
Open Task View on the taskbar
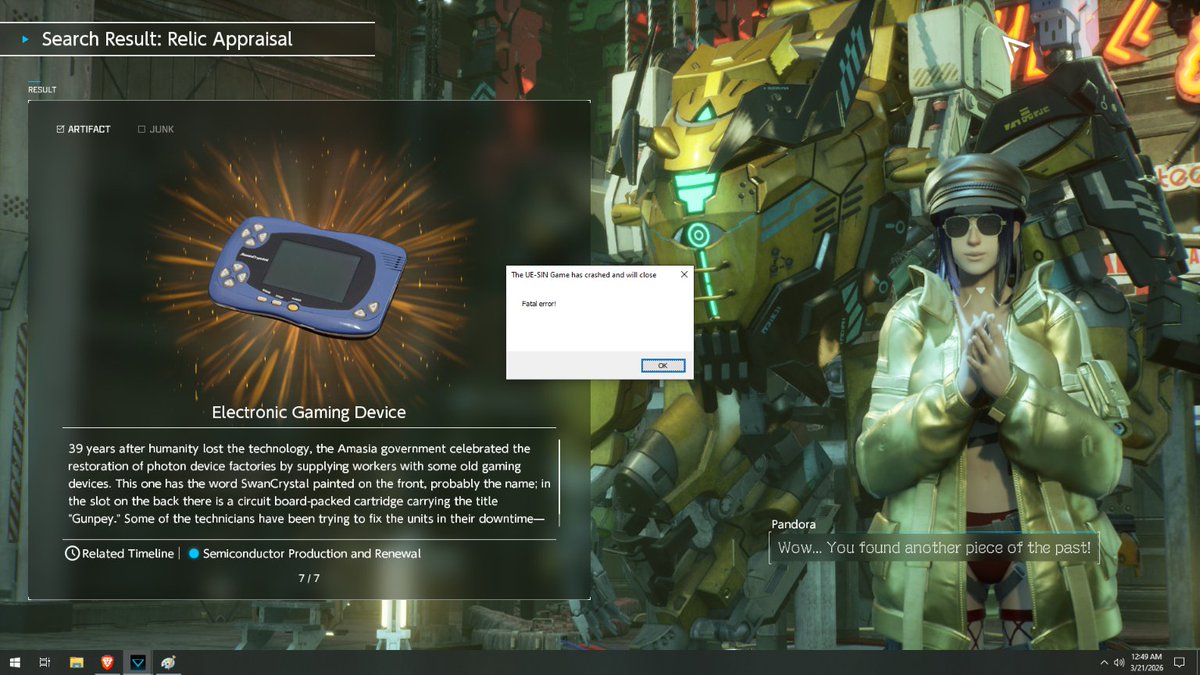[x=45, y=662]
